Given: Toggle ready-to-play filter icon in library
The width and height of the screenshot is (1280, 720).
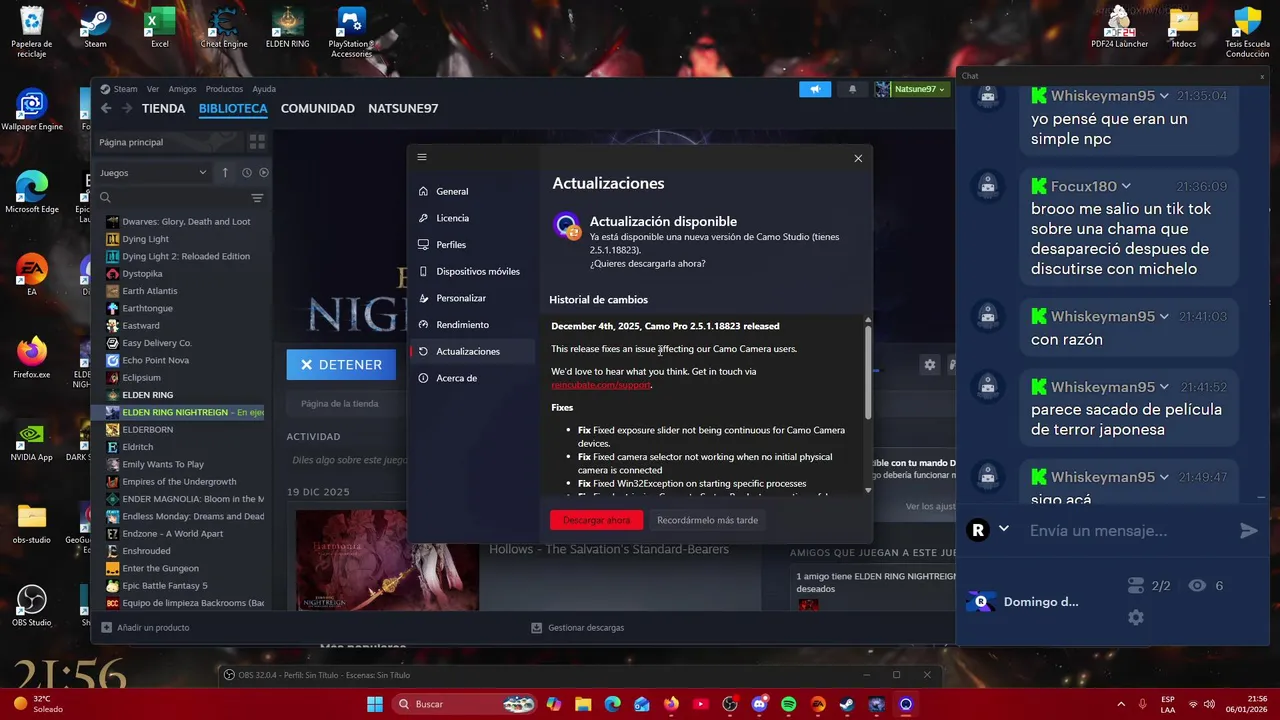Looking at the screenshot, I should tap(264, 172).
